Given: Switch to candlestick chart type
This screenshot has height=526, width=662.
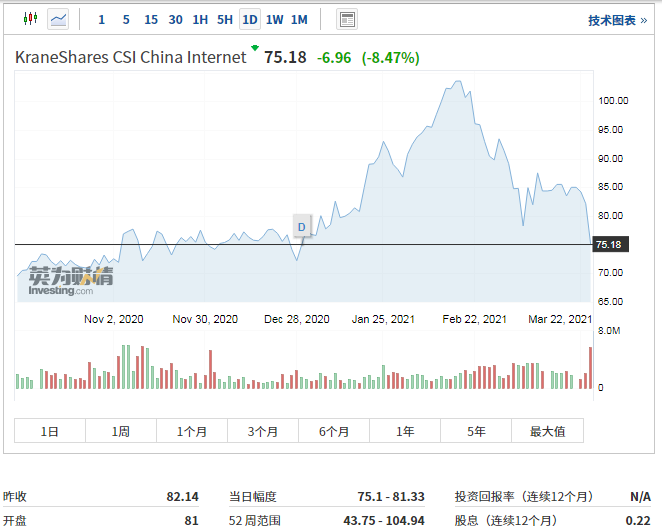Looking at the screenshot, I should (x=30, y=19).
